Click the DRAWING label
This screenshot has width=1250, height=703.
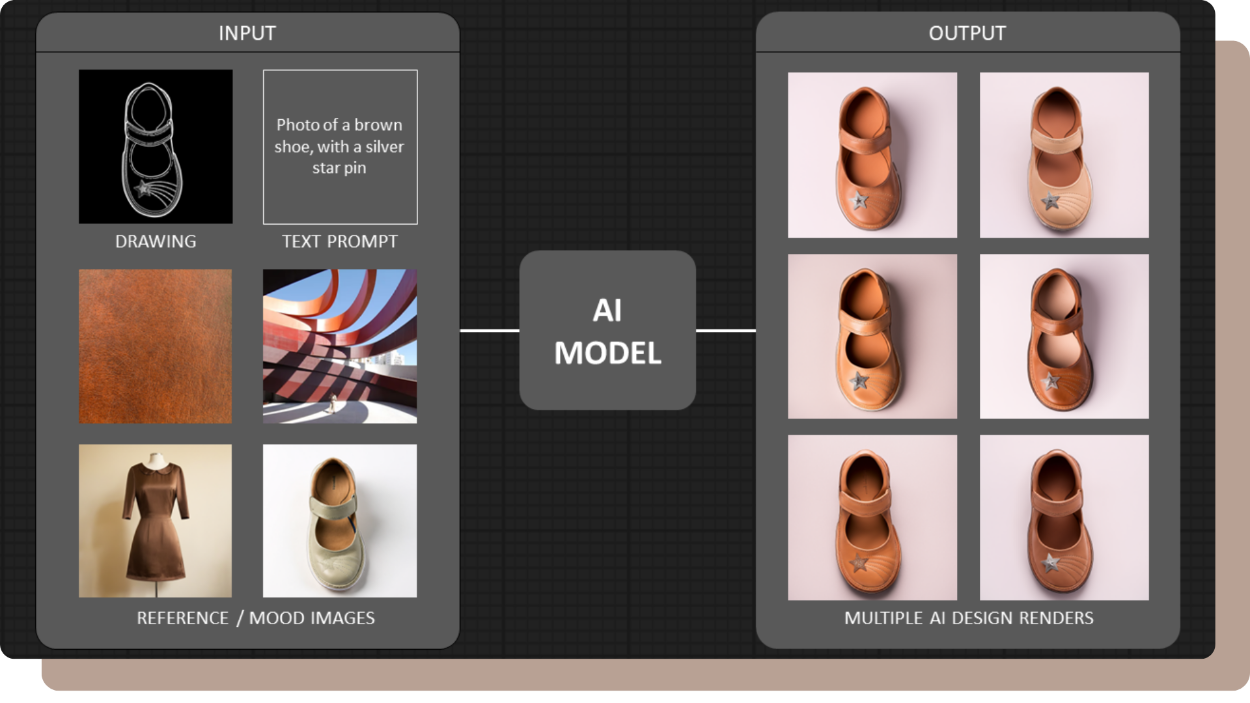156,242
